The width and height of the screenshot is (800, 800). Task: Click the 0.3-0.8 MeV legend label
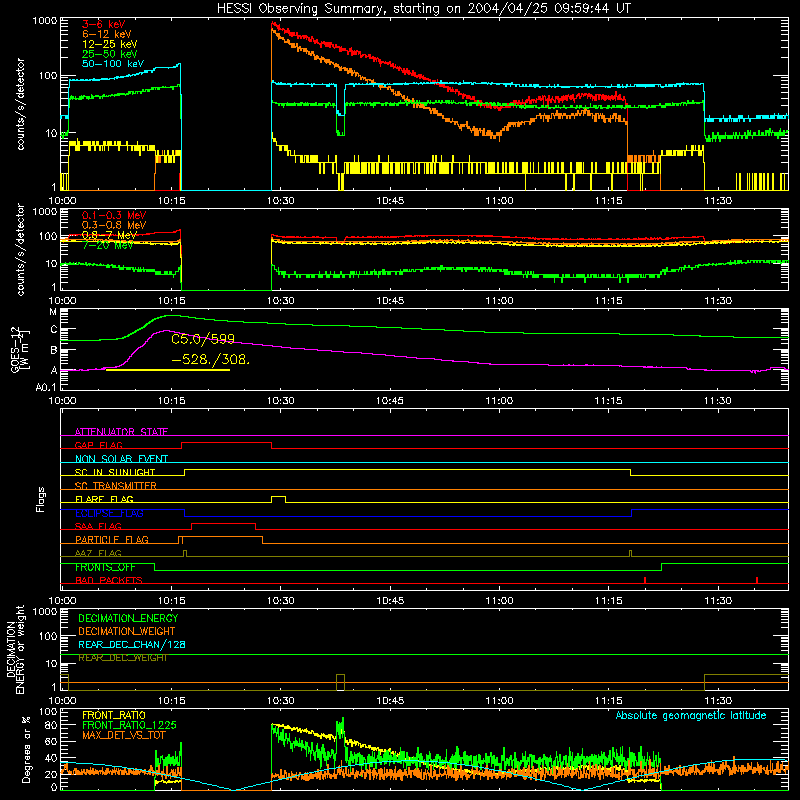114,225
